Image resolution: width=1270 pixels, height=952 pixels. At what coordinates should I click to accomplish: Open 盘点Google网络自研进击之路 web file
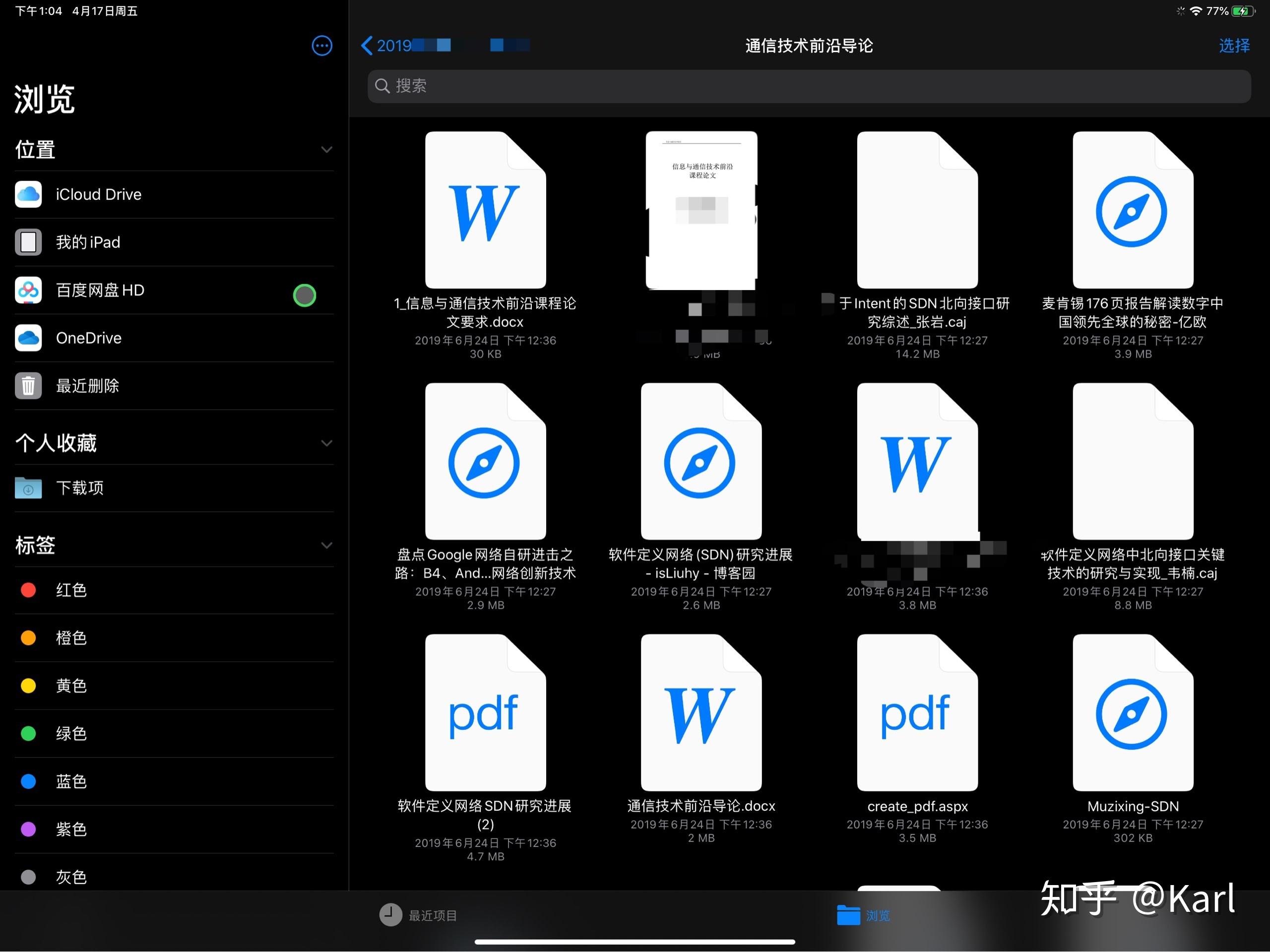point(485,461)
